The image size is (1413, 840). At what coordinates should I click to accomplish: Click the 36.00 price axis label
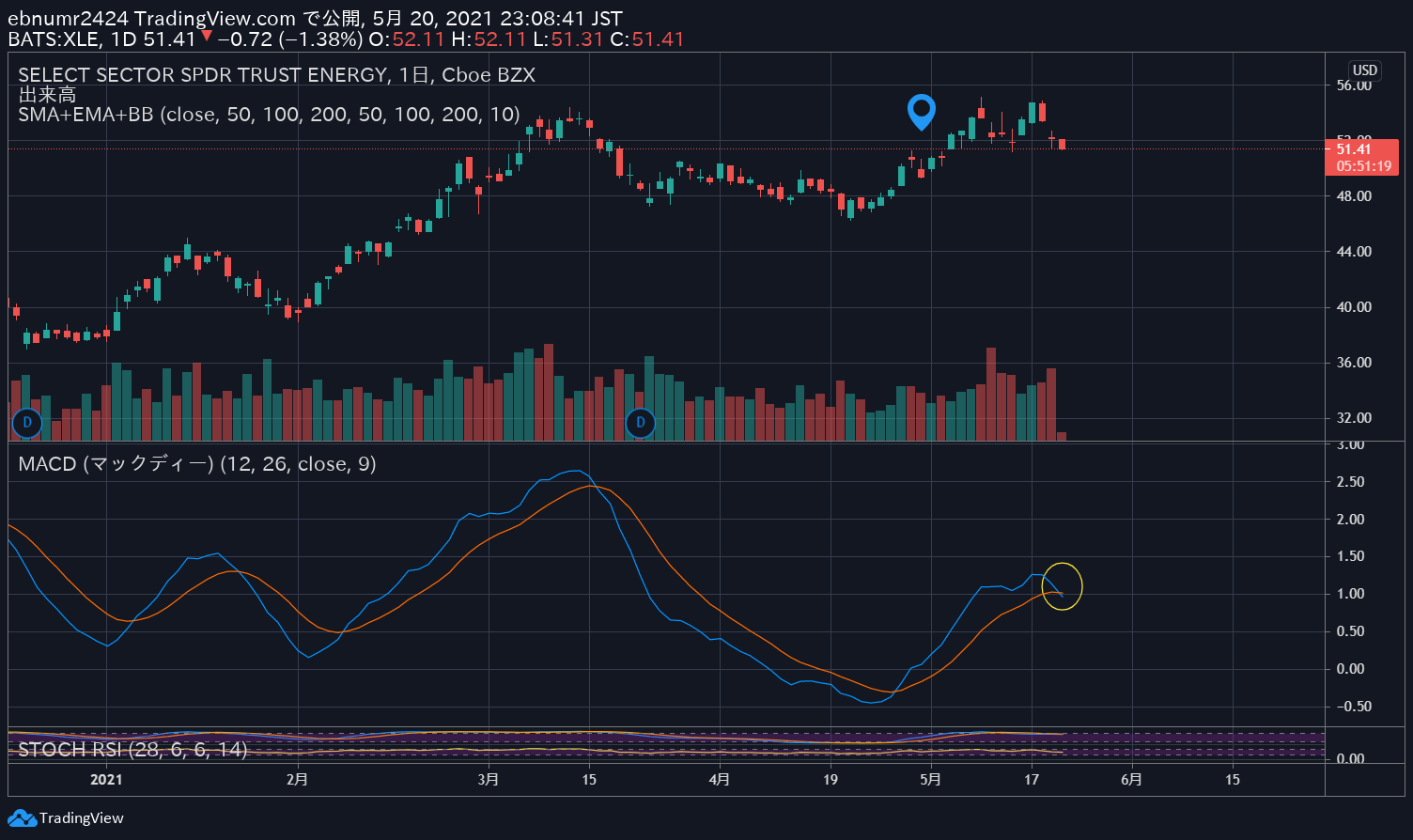(x=1354, y=363)
